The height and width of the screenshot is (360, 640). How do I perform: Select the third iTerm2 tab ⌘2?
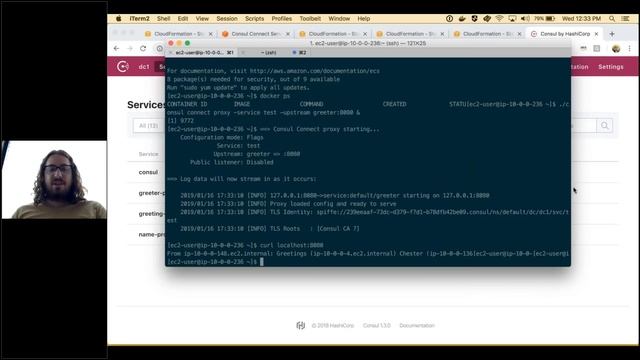pyautogui.click(x=300, y=53)
